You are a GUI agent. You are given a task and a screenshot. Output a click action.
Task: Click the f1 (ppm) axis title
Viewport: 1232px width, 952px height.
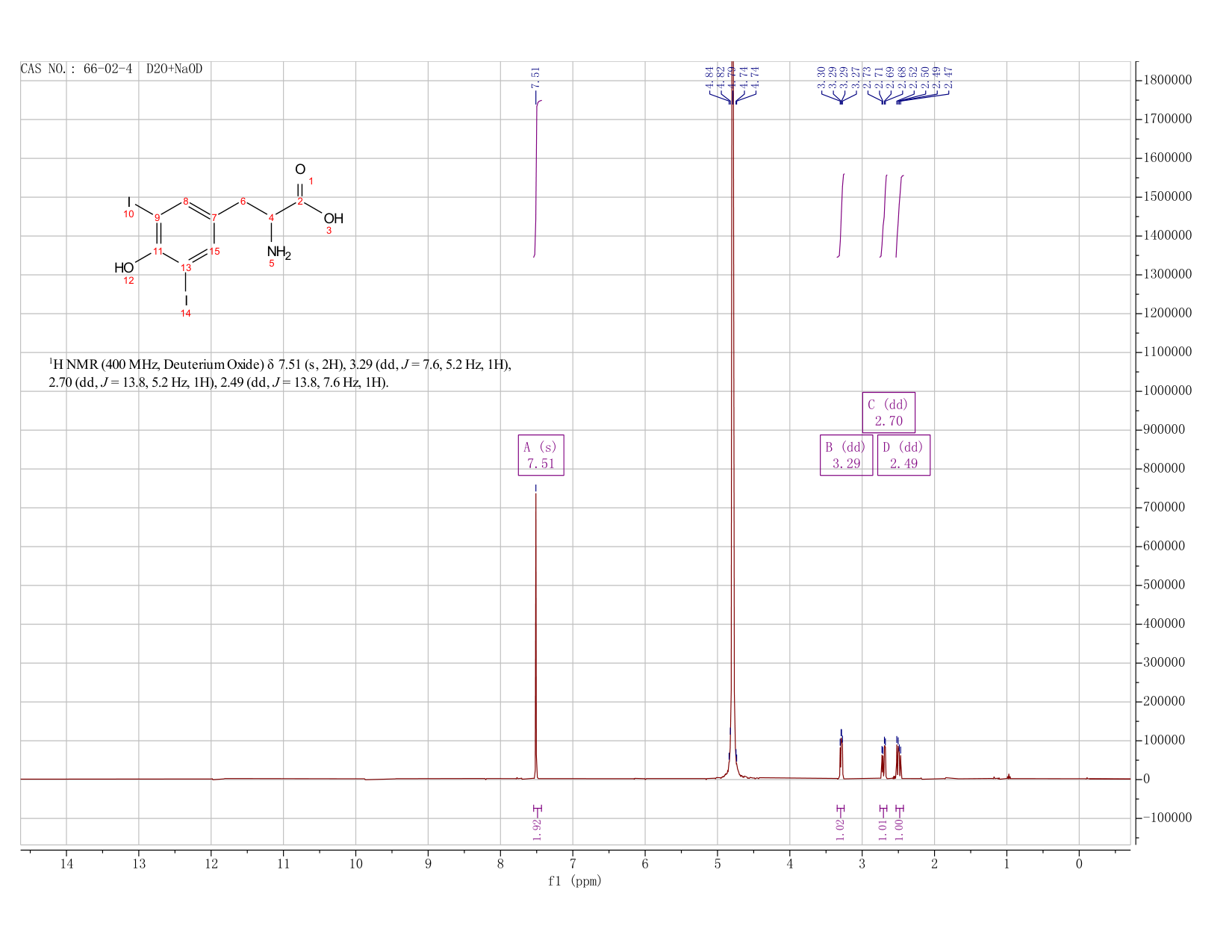[575, 881]
